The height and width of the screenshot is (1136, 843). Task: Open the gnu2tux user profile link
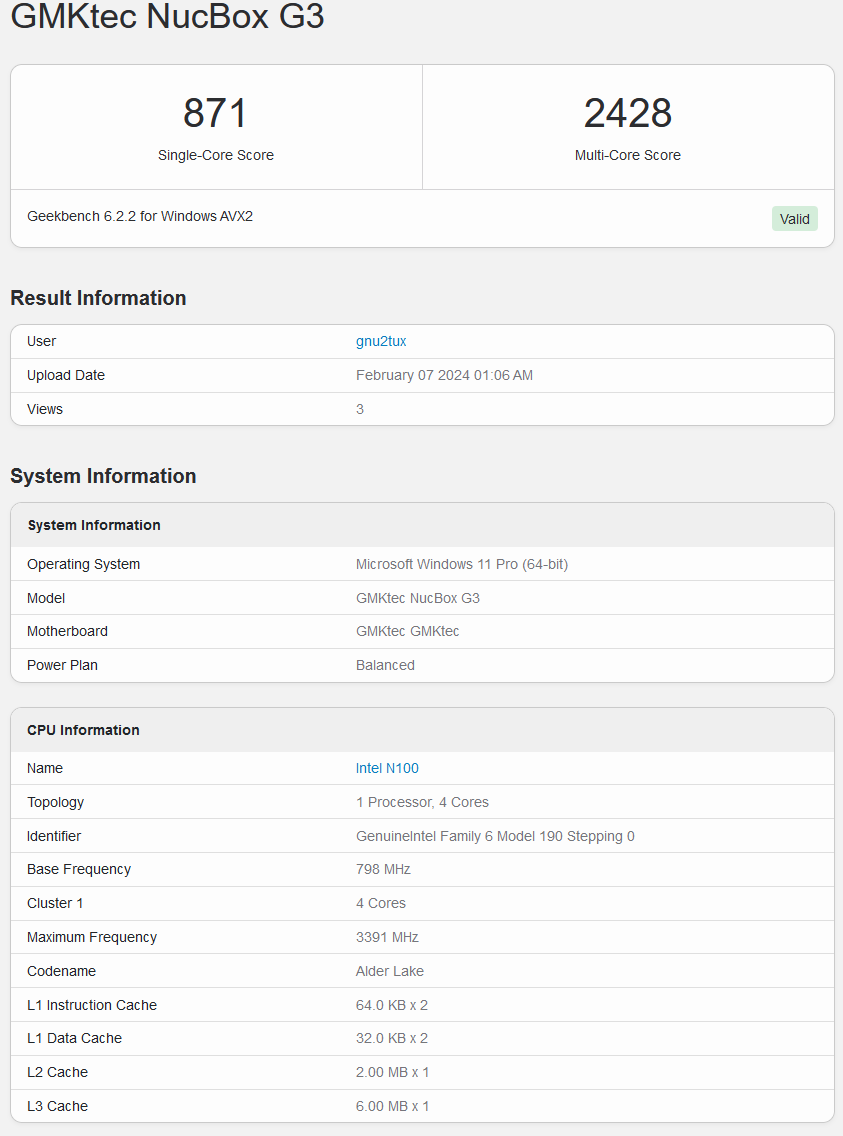(x=381, y=341)
